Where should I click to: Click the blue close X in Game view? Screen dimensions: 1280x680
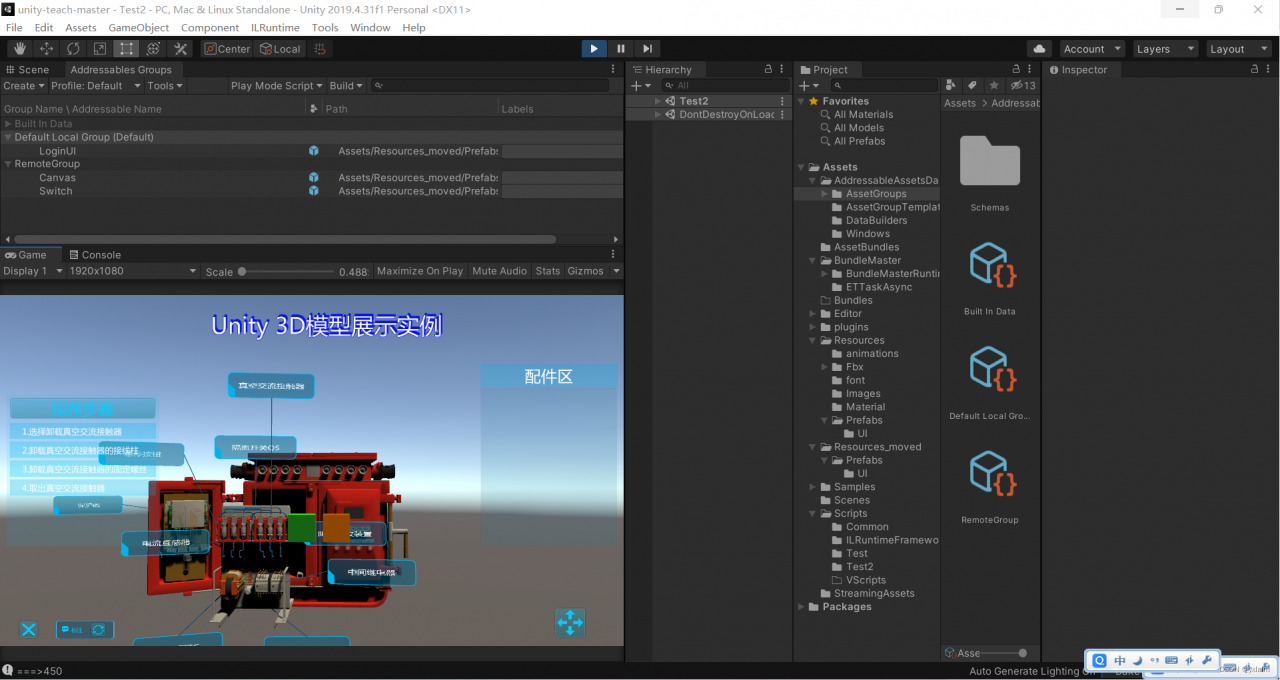click(x=29, y=629)
